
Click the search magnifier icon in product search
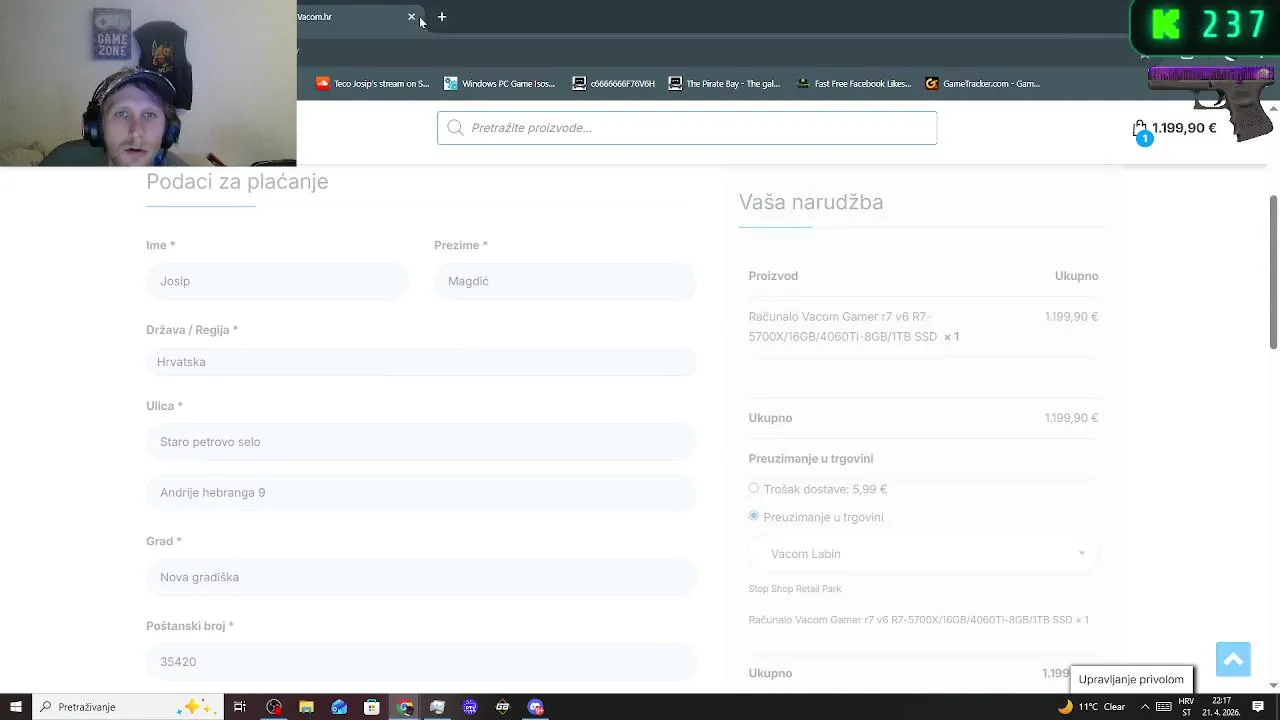(455, 128)
